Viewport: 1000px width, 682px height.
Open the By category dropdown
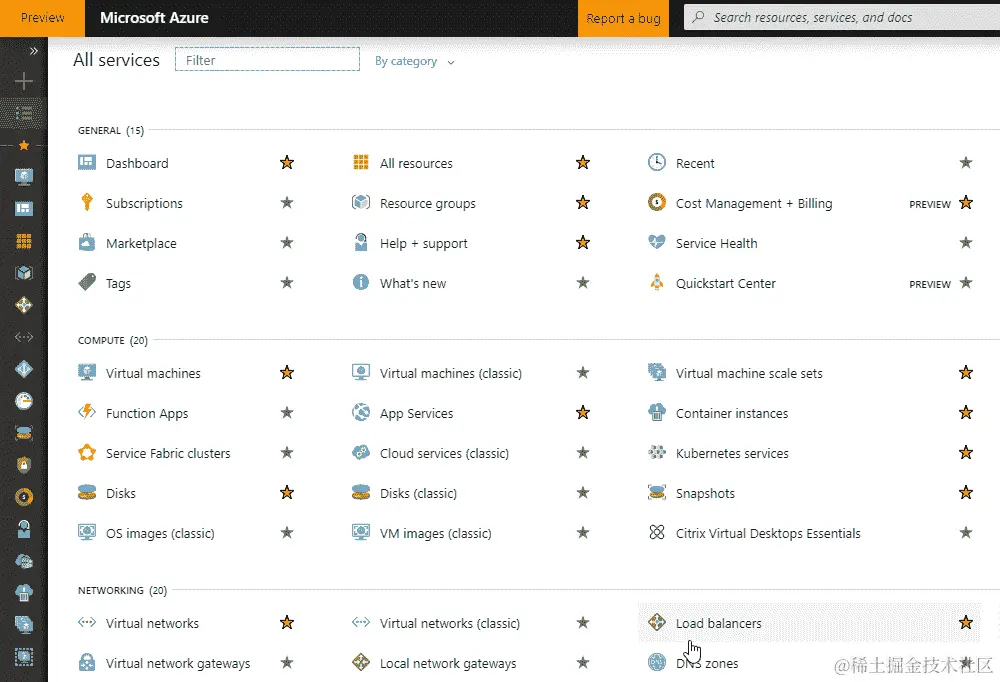[415, 61]
